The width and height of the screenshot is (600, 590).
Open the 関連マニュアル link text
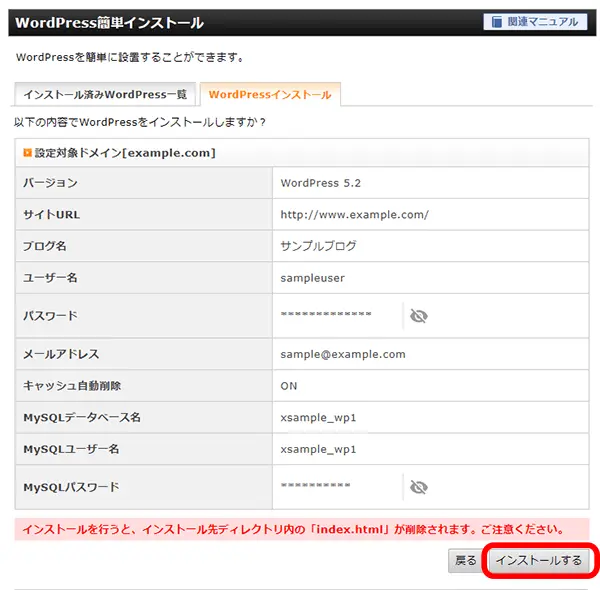coord(544,22)
